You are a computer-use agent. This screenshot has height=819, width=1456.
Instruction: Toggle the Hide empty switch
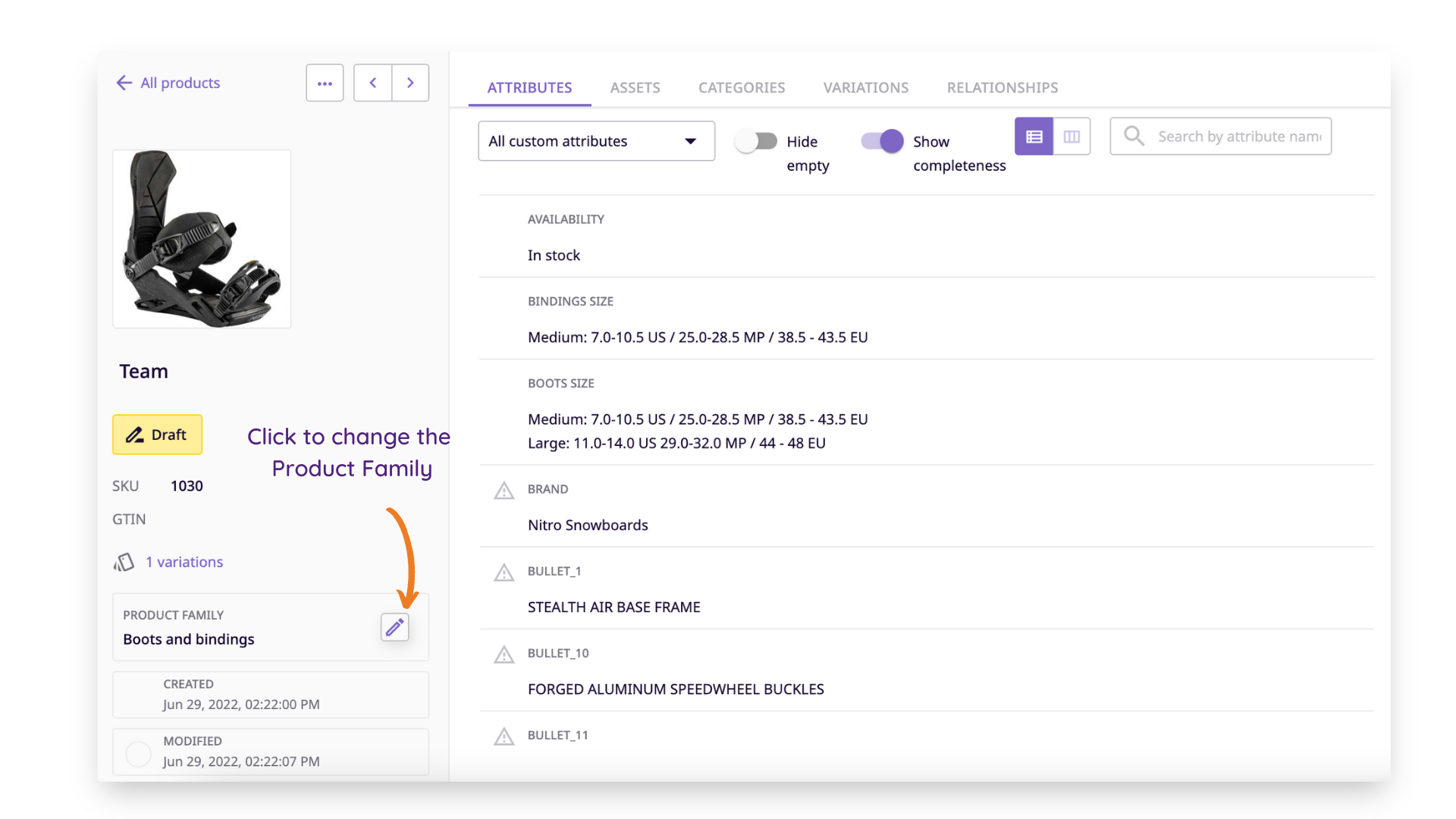[x=756, y=141]
